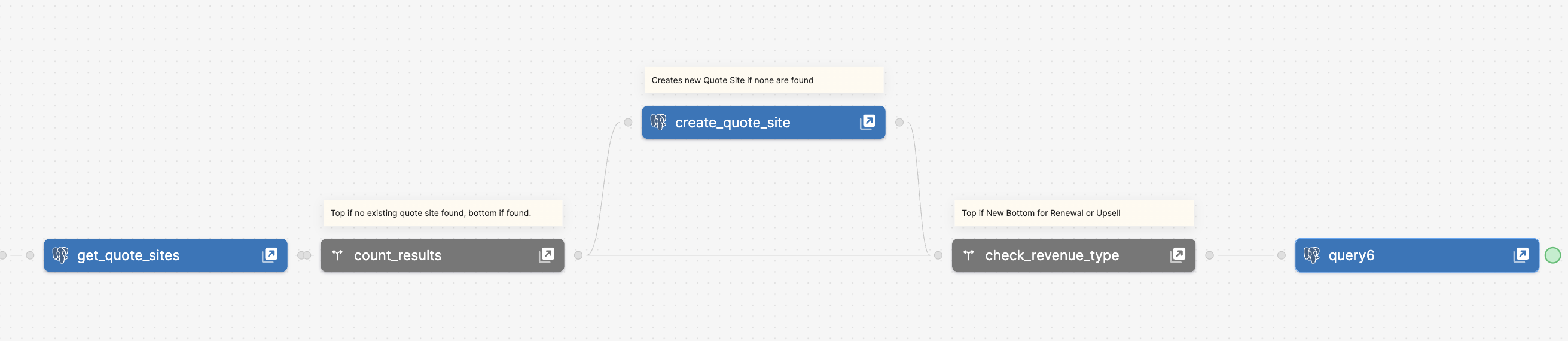Click the PostgreSQL icon on query6
Viewport: 1568px width, 341px height.
[x=1311, y=255]
